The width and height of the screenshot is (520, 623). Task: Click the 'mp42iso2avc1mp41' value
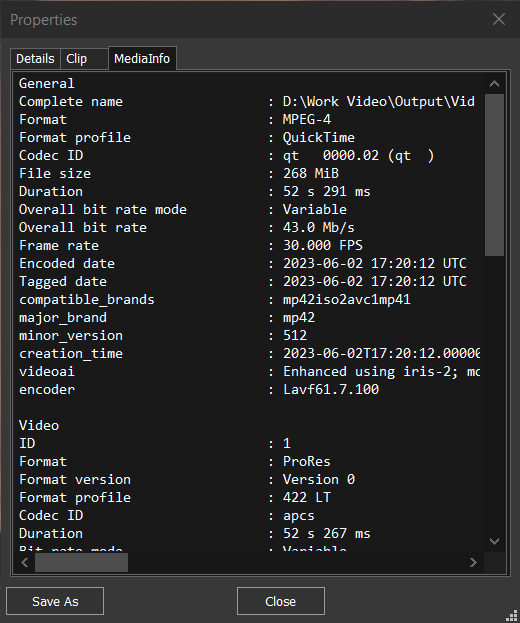click(346, 300)
